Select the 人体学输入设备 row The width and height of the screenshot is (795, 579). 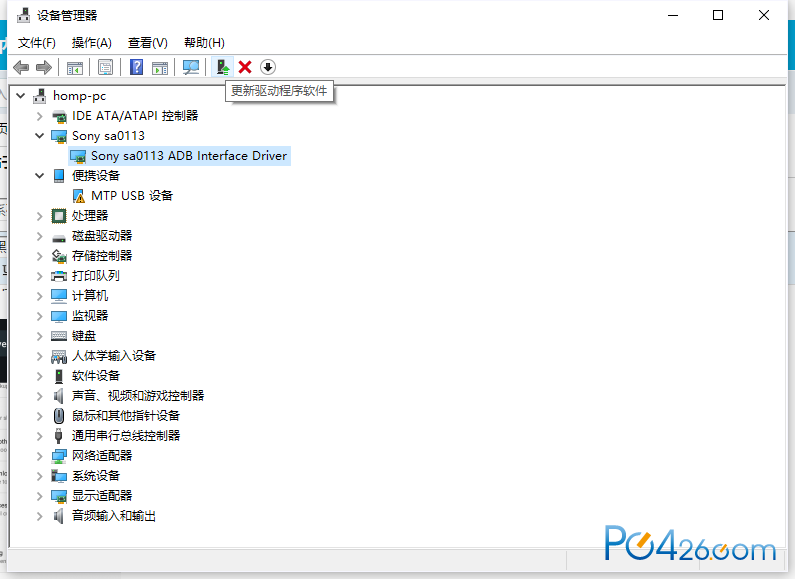(x=114, y=356)
